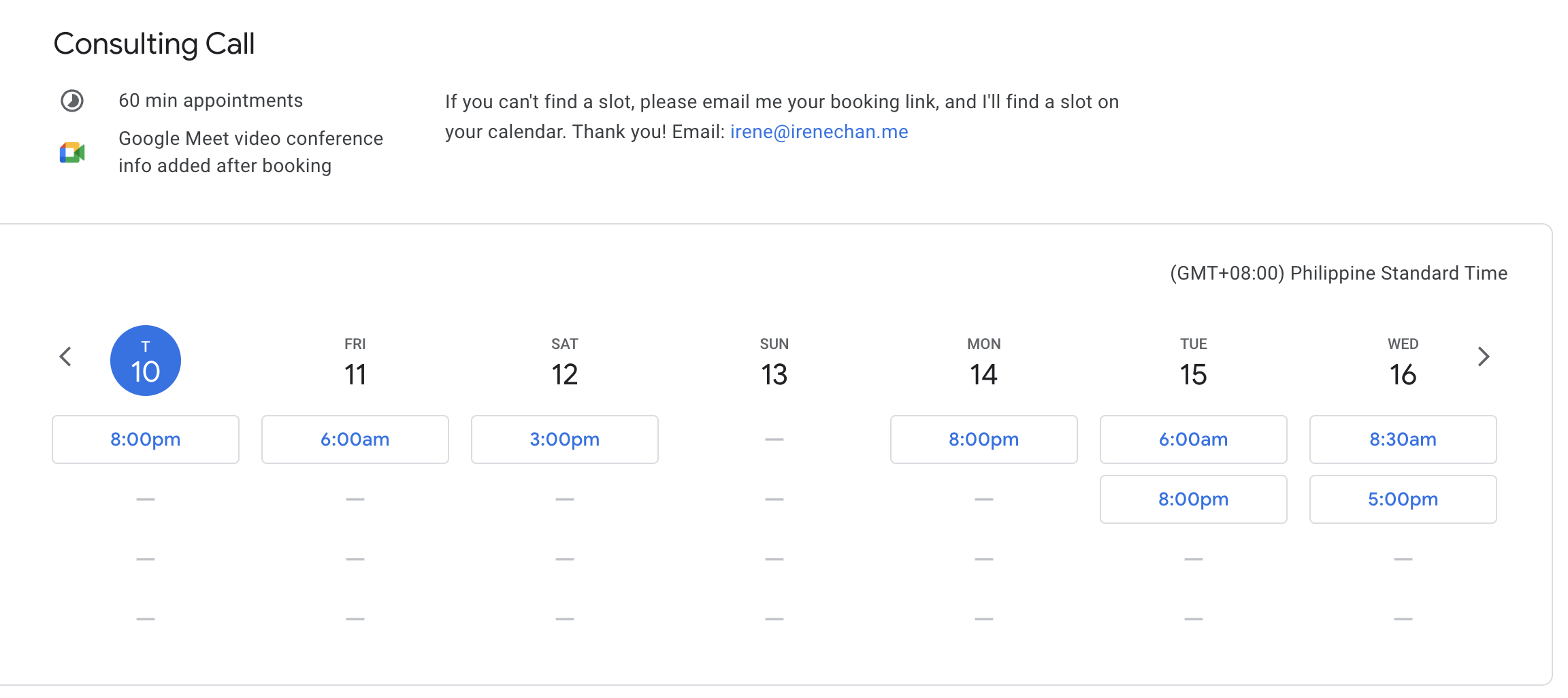Select Sunday 13 date header
1568x698 pixels.
[774, 363]
